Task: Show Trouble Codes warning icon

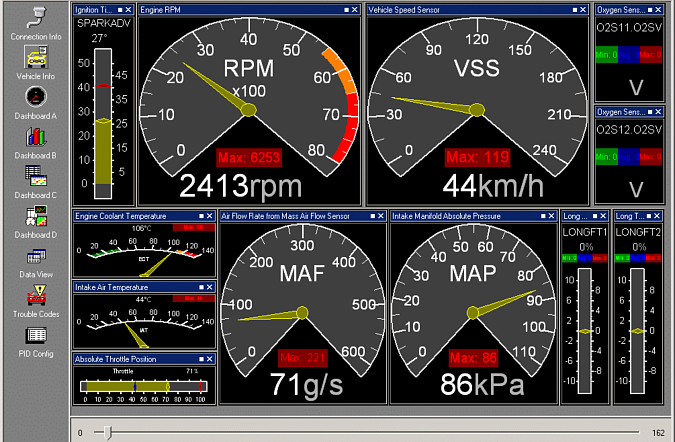Action: point(36,296)
